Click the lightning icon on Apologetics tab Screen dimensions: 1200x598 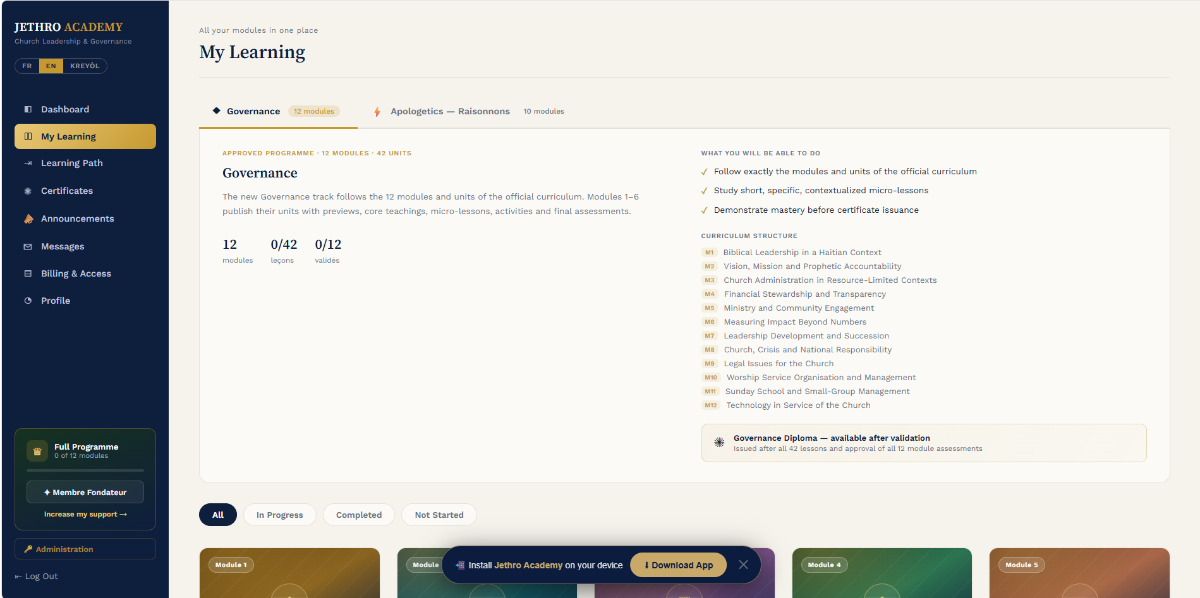coord(377,111)
